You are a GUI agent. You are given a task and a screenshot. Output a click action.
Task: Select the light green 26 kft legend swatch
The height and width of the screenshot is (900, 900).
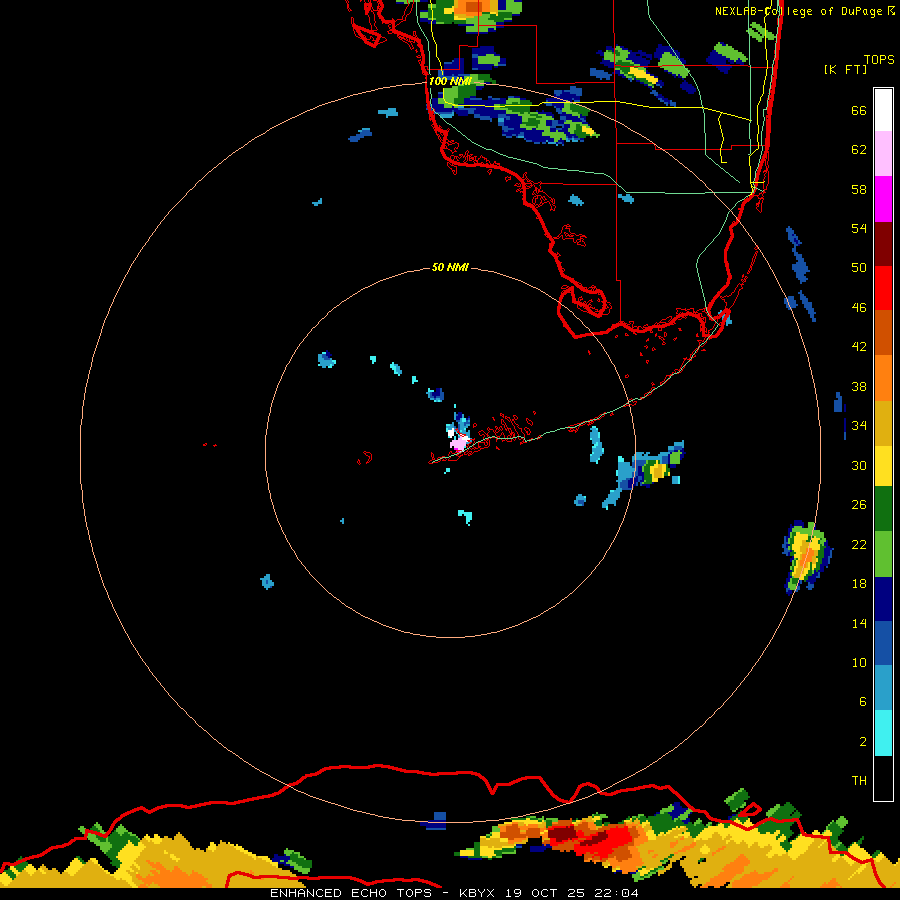pos(883,554)
